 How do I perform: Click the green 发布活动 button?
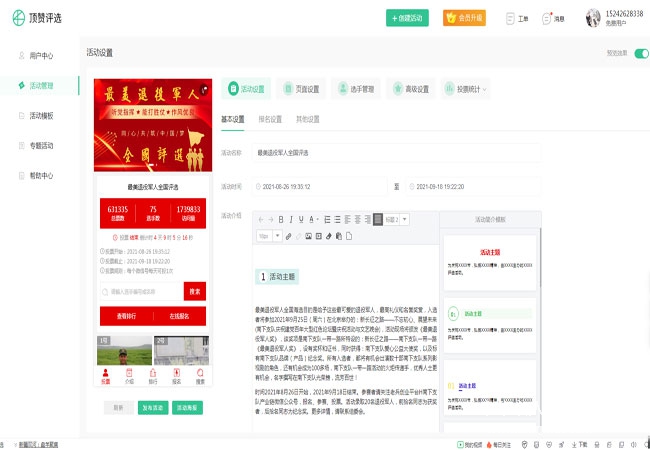(153, 408)
